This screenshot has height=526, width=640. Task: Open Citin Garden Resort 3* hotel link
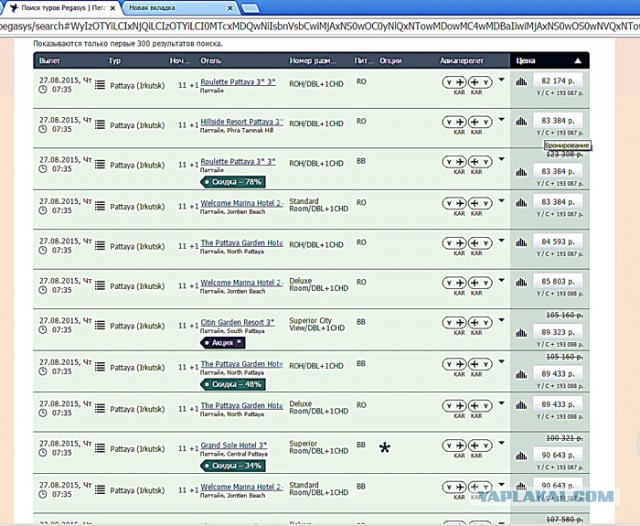(x=237, y=322)
